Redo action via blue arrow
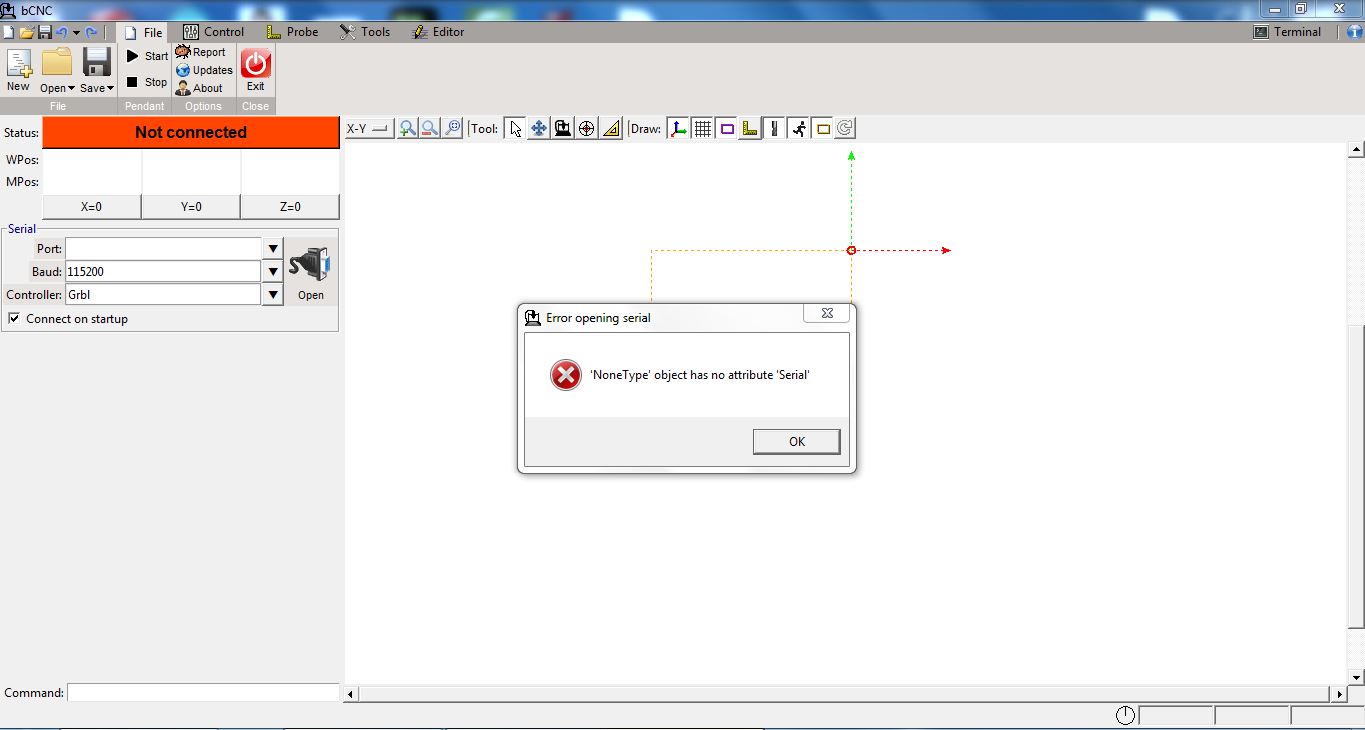The image size is (1365, 730). click(91, 32)
